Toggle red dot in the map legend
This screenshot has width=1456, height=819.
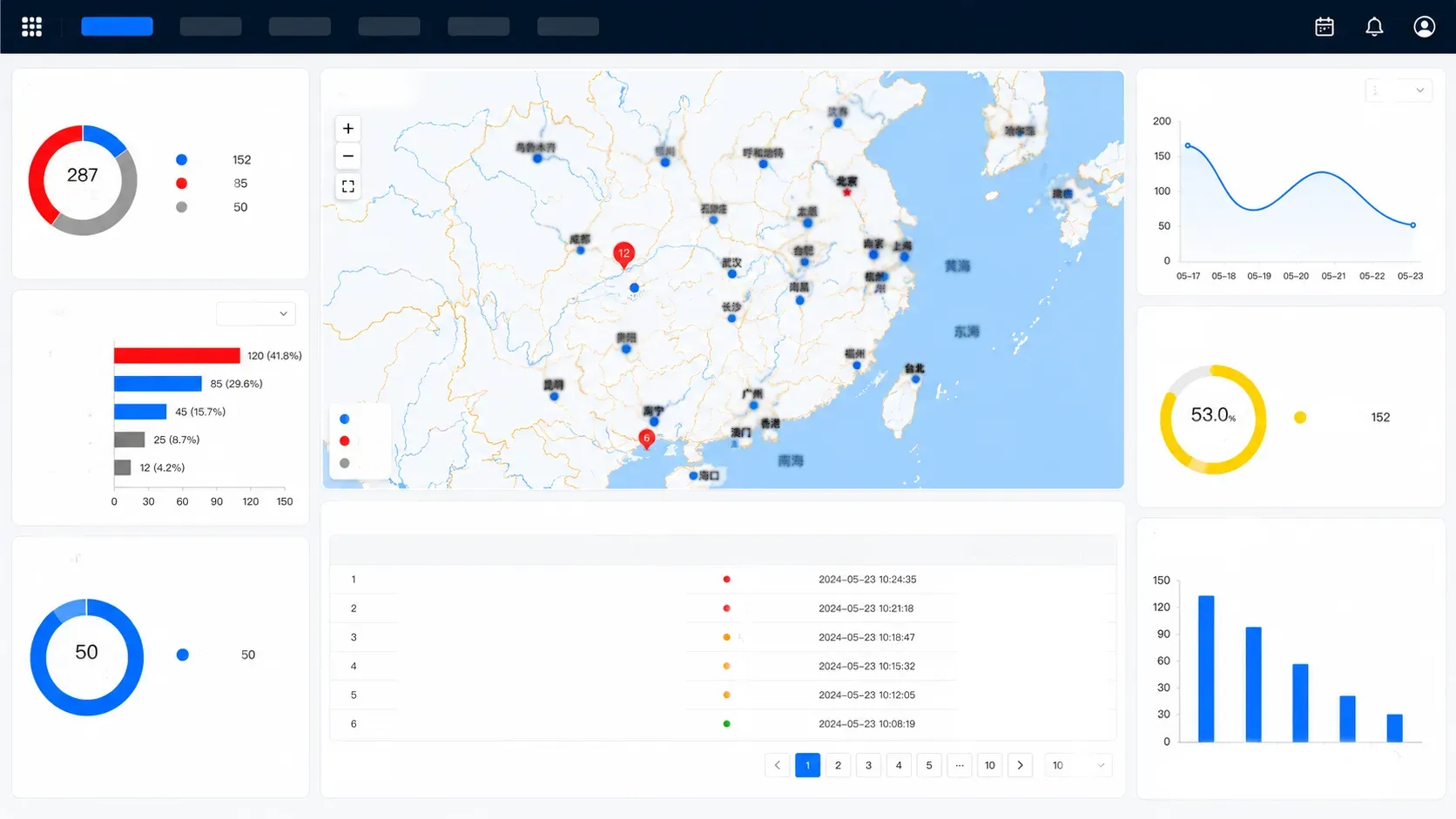[345, 441]
